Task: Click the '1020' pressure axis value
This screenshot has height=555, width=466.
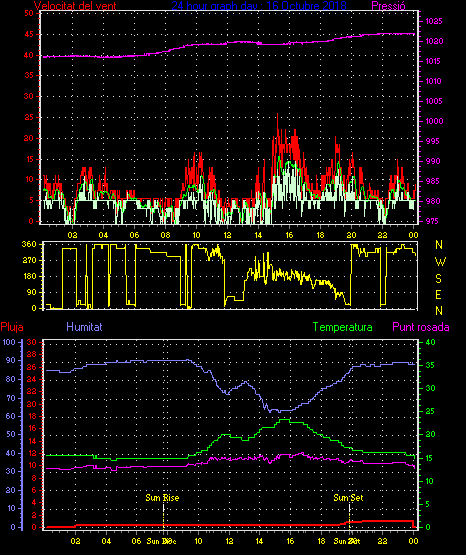Action: pos(433,41)
